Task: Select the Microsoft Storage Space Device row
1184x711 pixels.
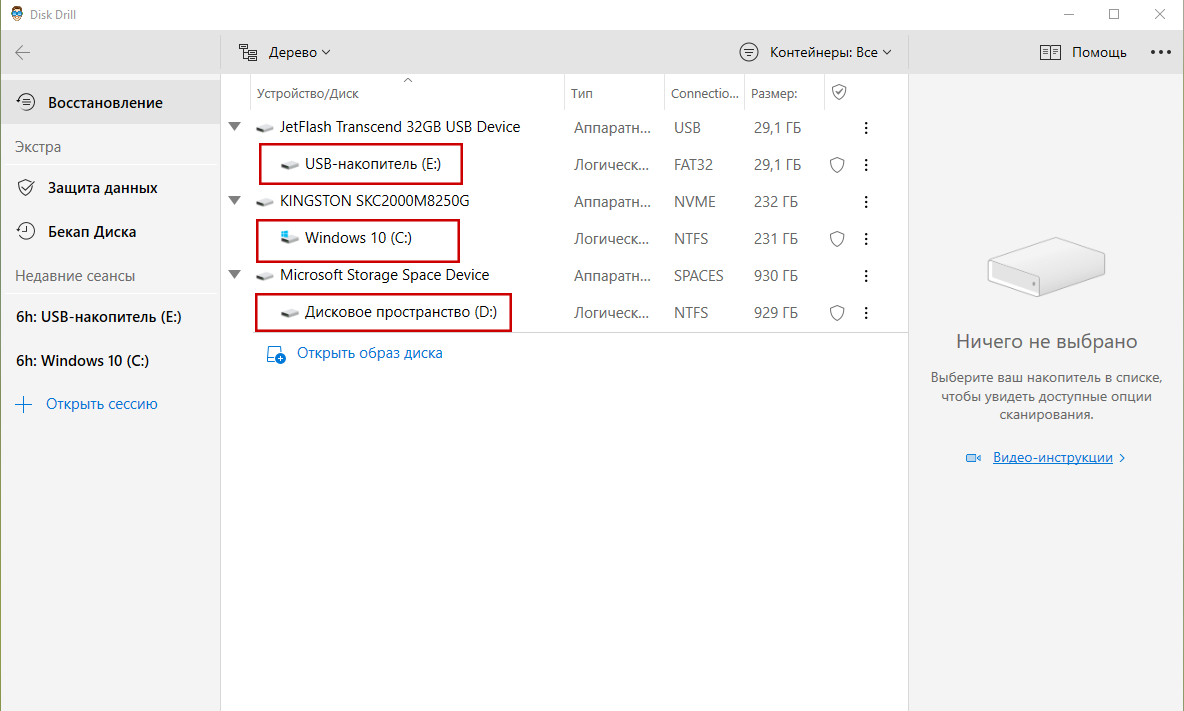Action: point(565,275)
